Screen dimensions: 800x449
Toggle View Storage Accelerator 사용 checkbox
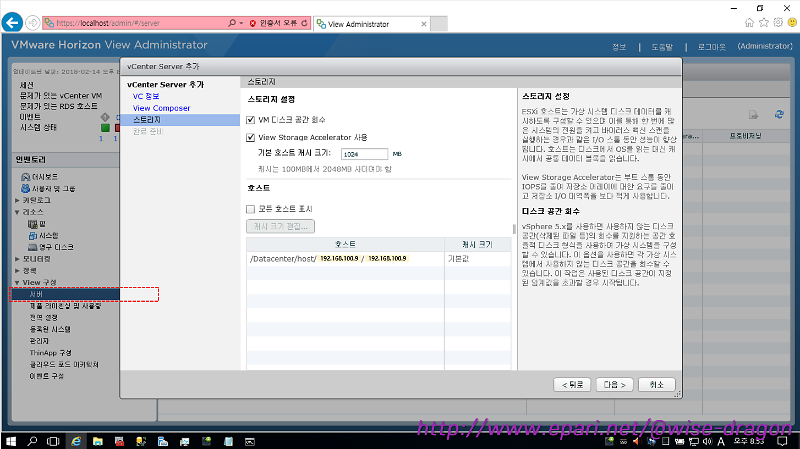(251, 137)
